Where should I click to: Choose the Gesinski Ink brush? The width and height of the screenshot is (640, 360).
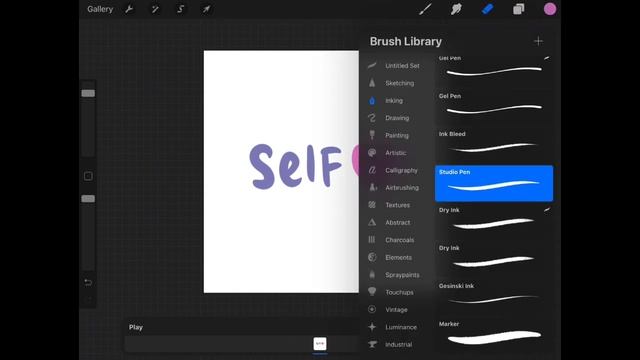[494, 297]
